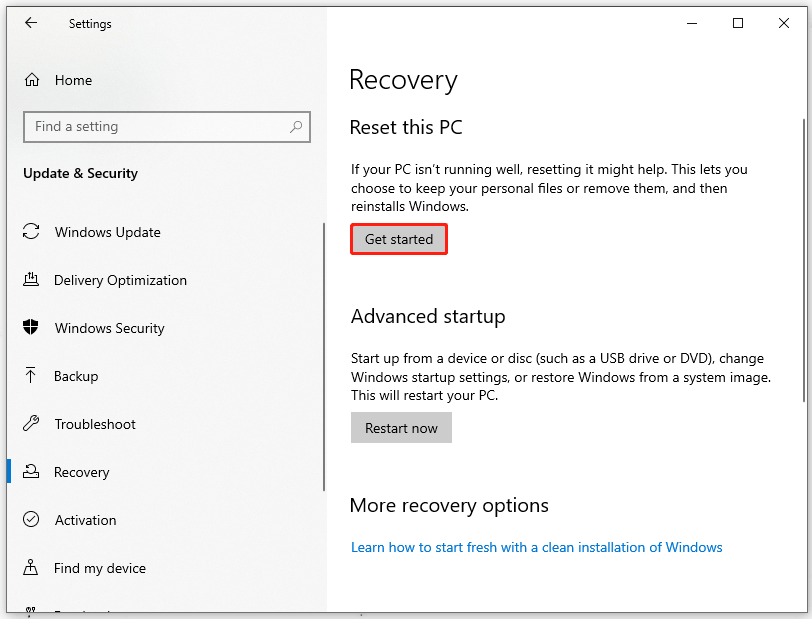
Task: Minimize the Settings window
Action: pyautogui.click(x=692, y=23)
